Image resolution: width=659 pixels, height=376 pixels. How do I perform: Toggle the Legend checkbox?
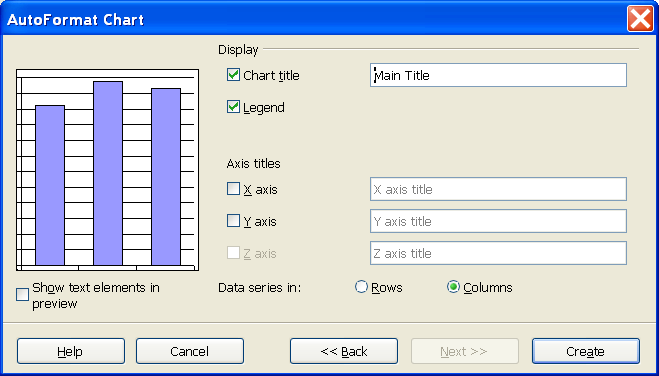(233, 107)
